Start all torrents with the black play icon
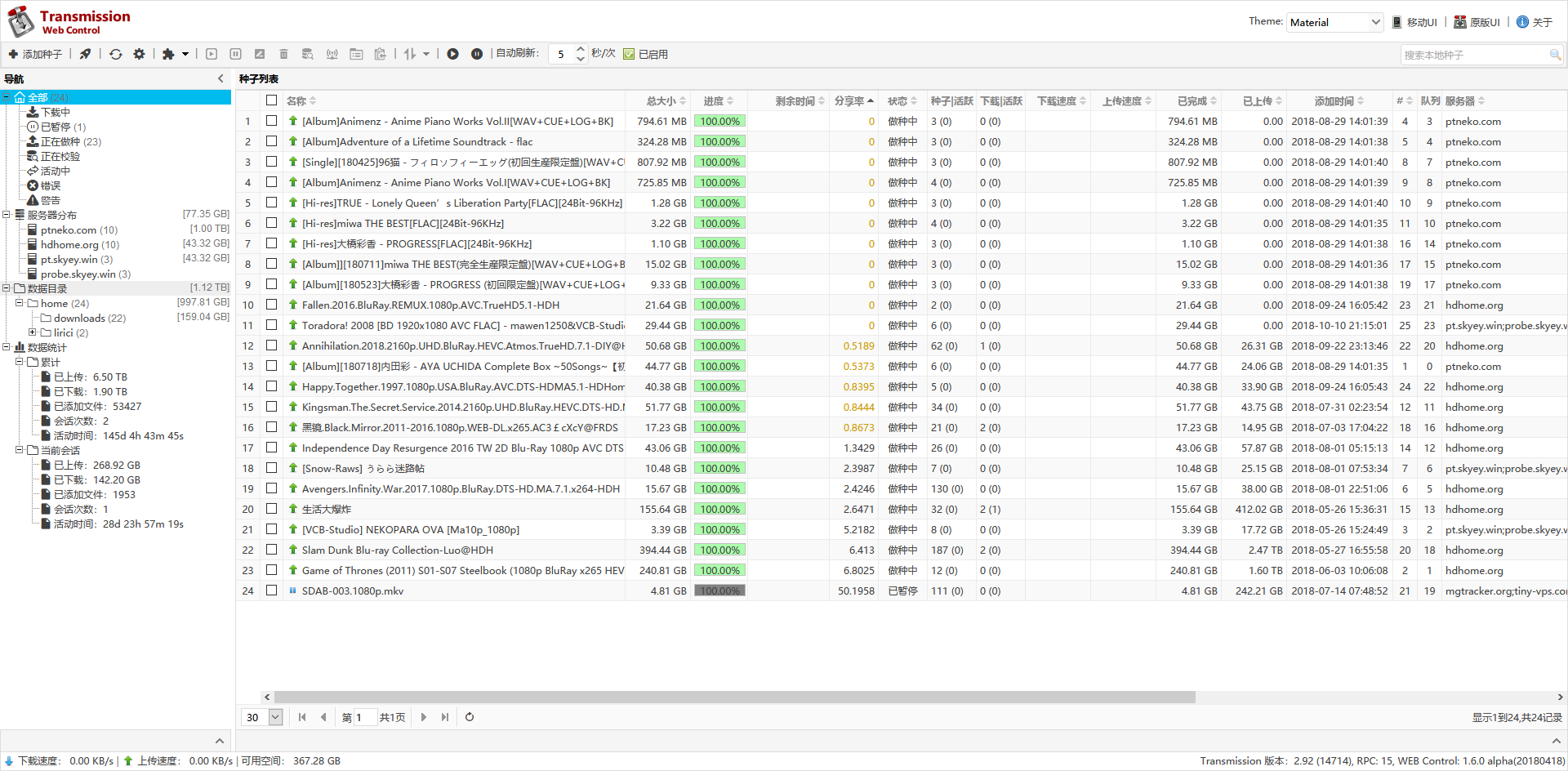This screenshot has height=771, width=1568. coord(452,54)
